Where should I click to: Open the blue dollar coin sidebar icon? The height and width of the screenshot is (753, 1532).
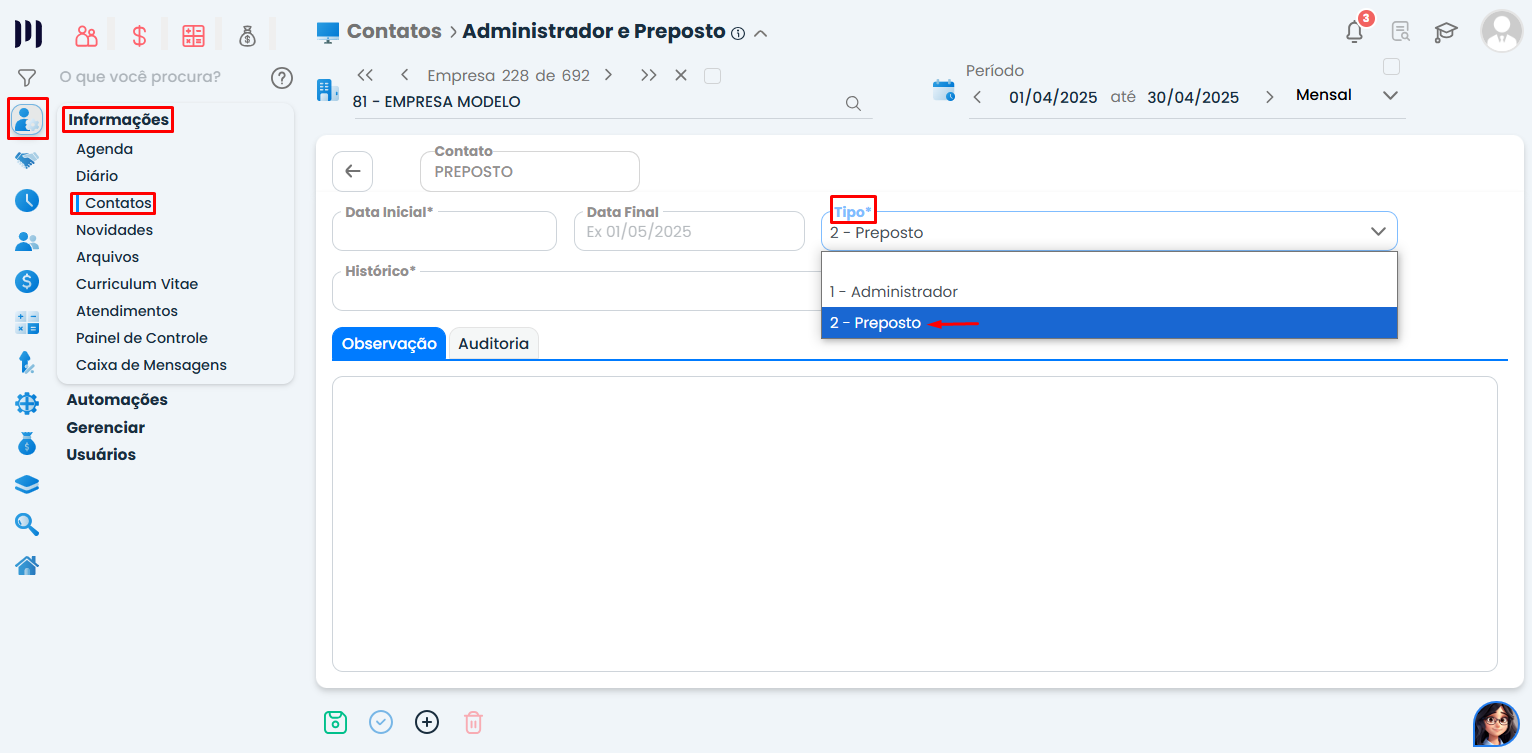coord(27,282)
